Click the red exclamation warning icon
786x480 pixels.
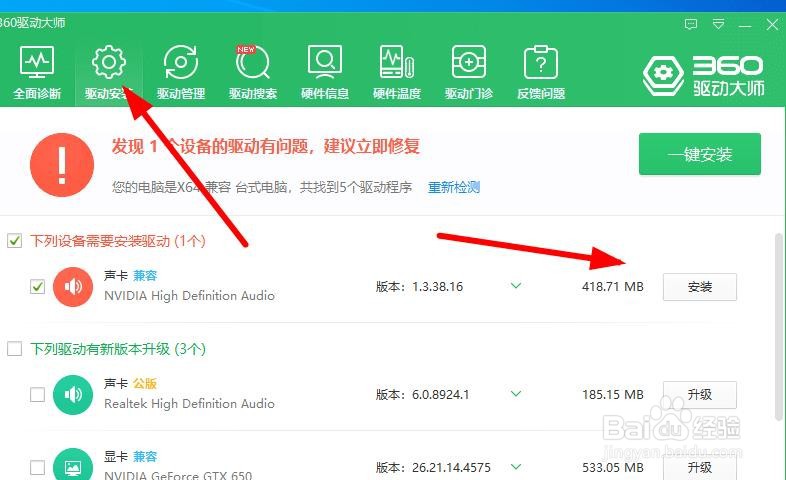pos(62,165)
